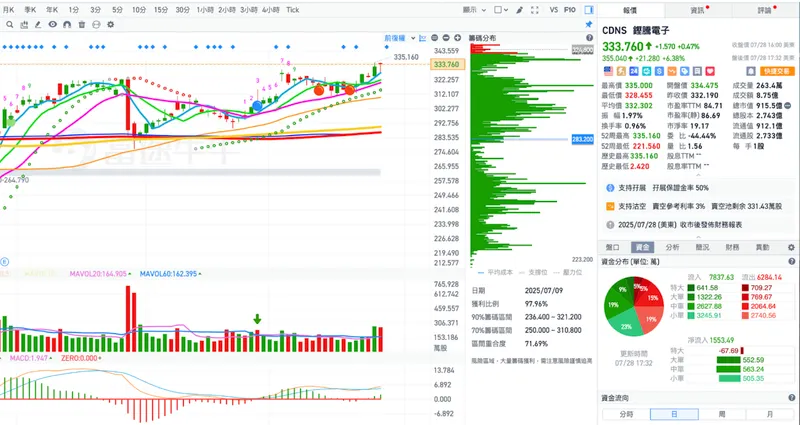Switch to 年K timeframe
The image size is (800, 425).
[x=52, y=10]
